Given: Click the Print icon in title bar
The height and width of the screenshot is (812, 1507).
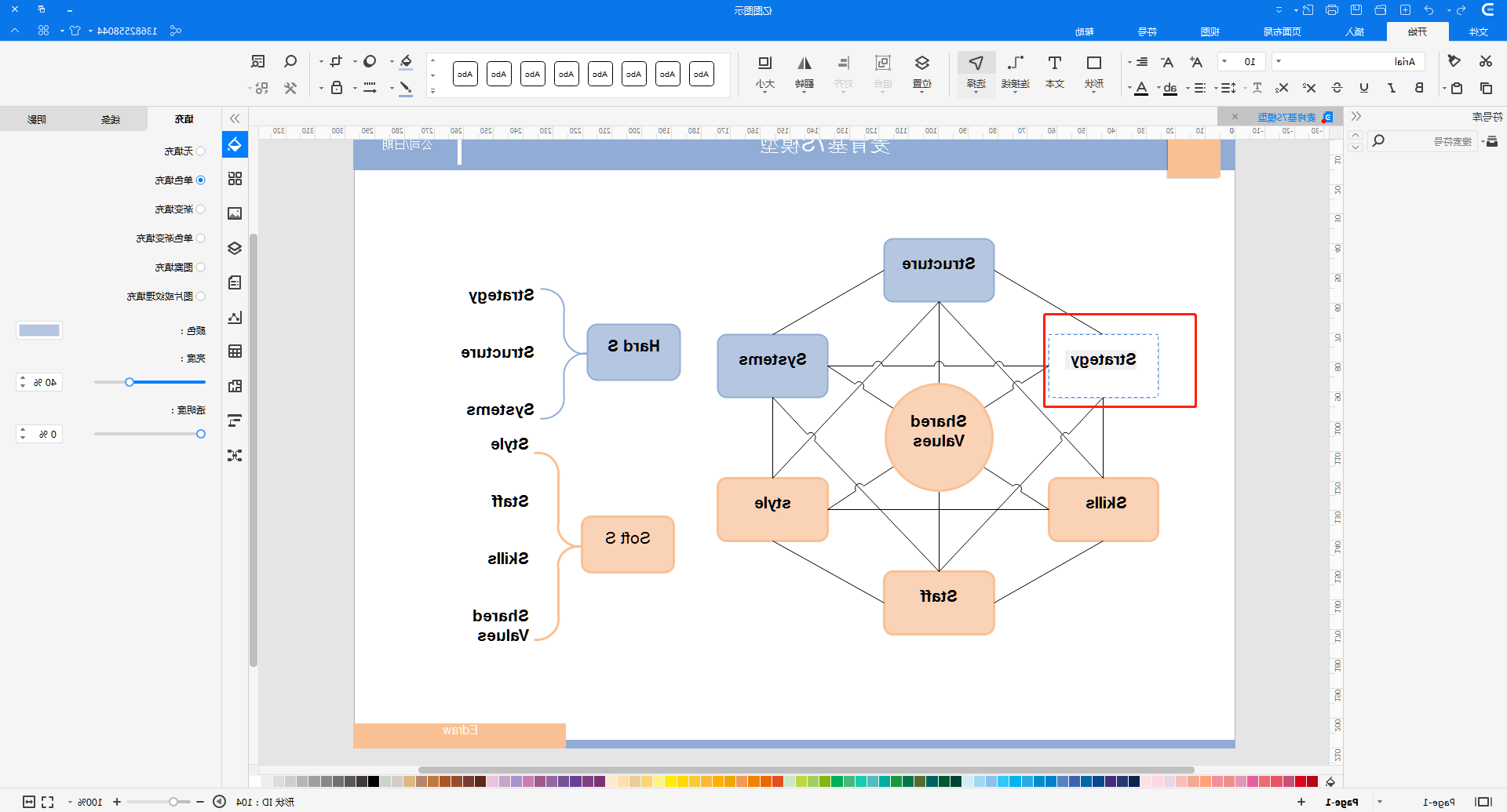Looking at the screenshot, I should [1332, 10].
